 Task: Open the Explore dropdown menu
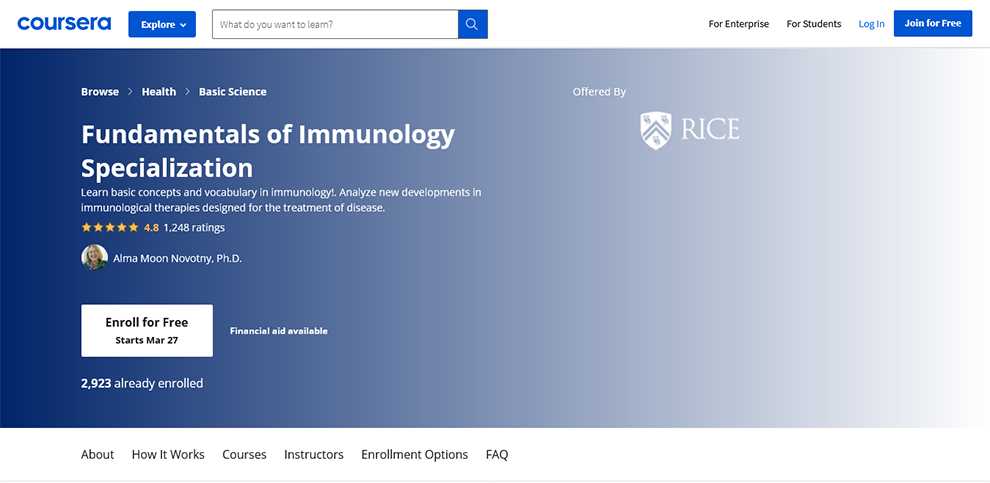[x=162, y=24]
